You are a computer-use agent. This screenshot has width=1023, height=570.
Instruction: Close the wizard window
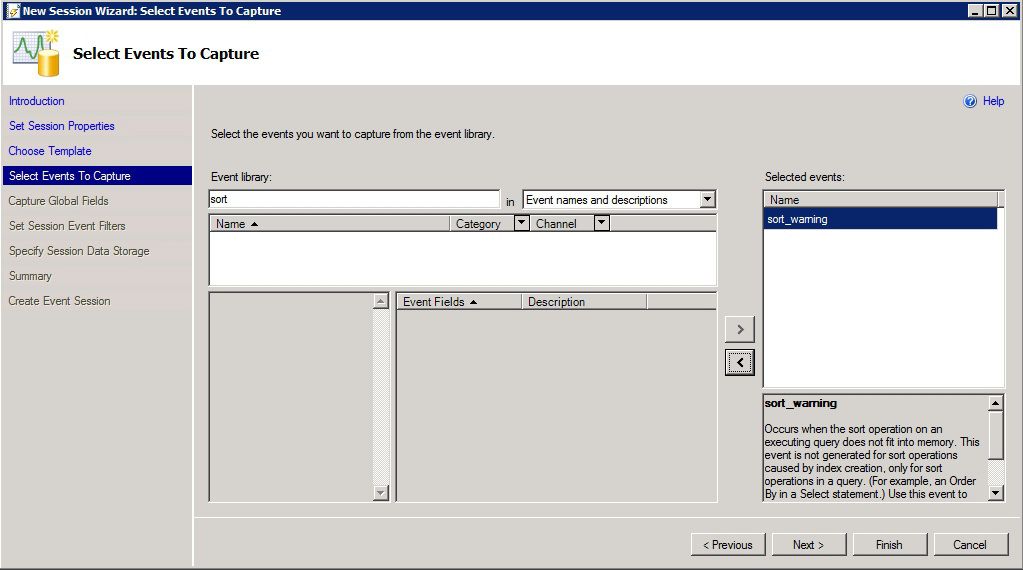click(1009, 10)
